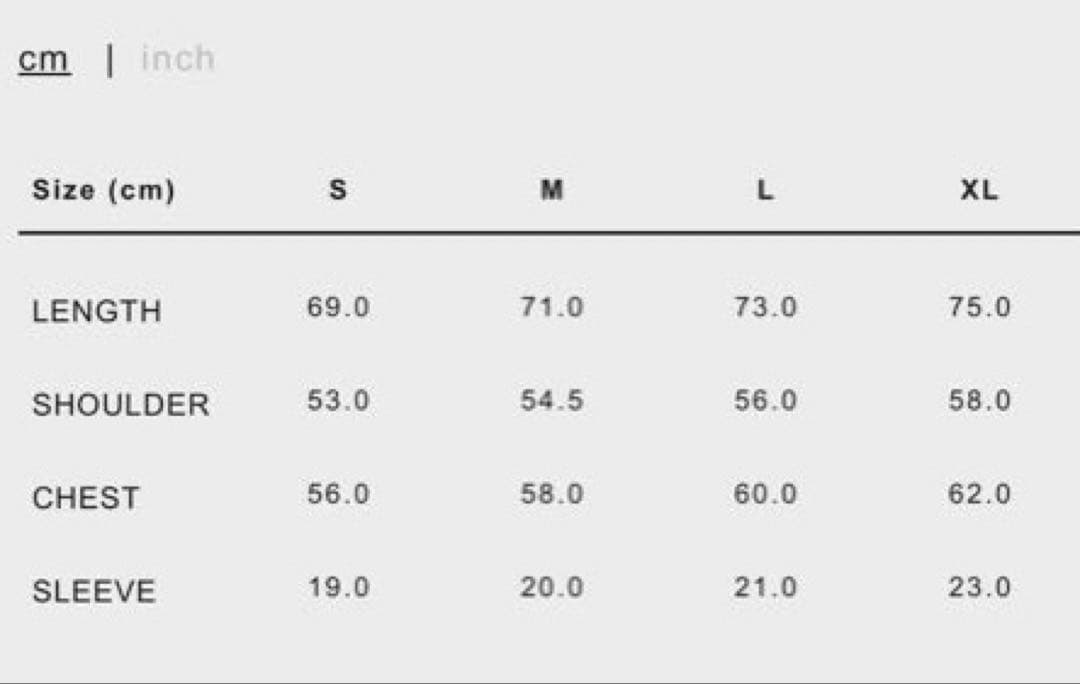Select the L size column header
The image size is (1080, 684).
765,190
